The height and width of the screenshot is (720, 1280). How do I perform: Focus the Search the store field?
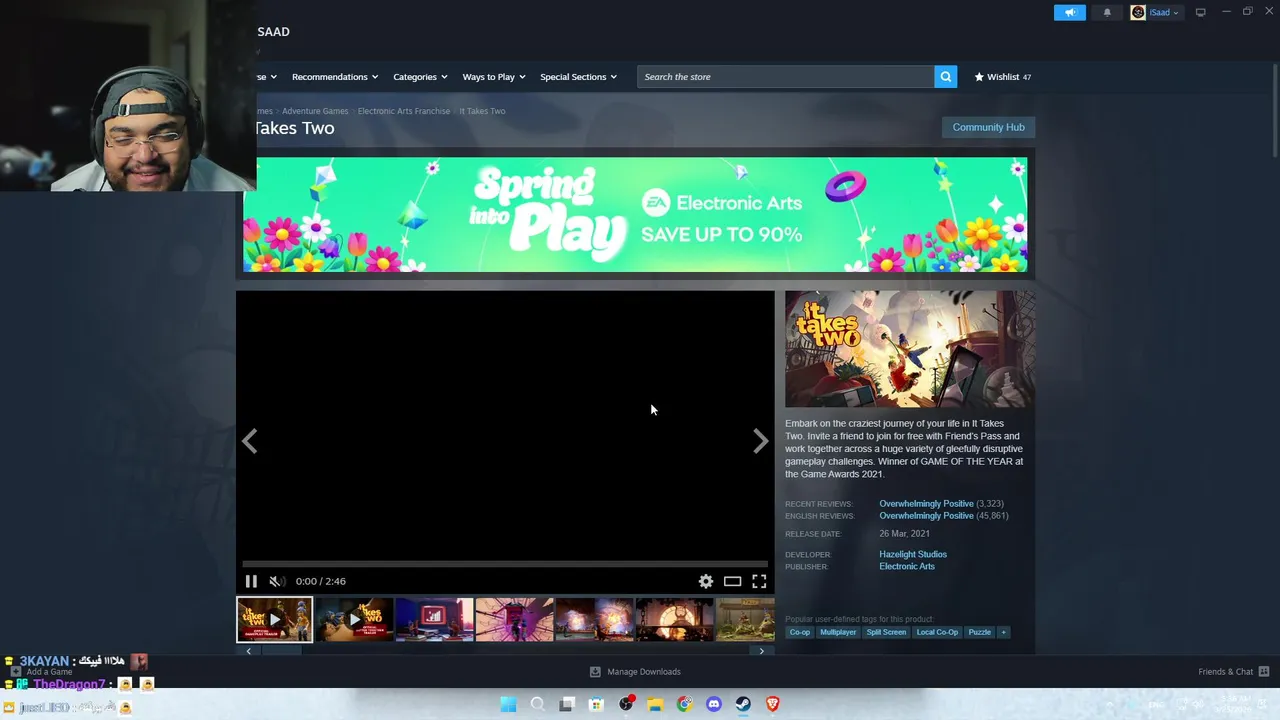click(786, 77)
